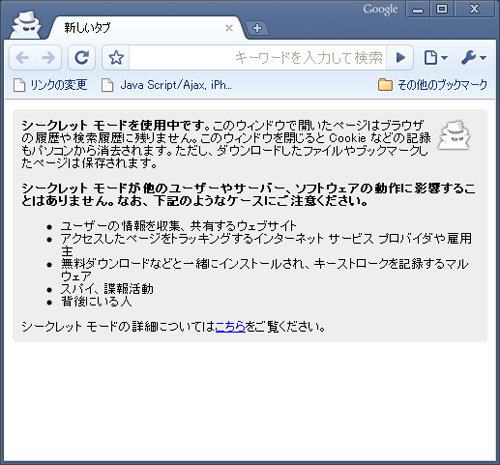Open the wrench tools menu
This screenshot has height=465, width=500.
coord(474,58)
